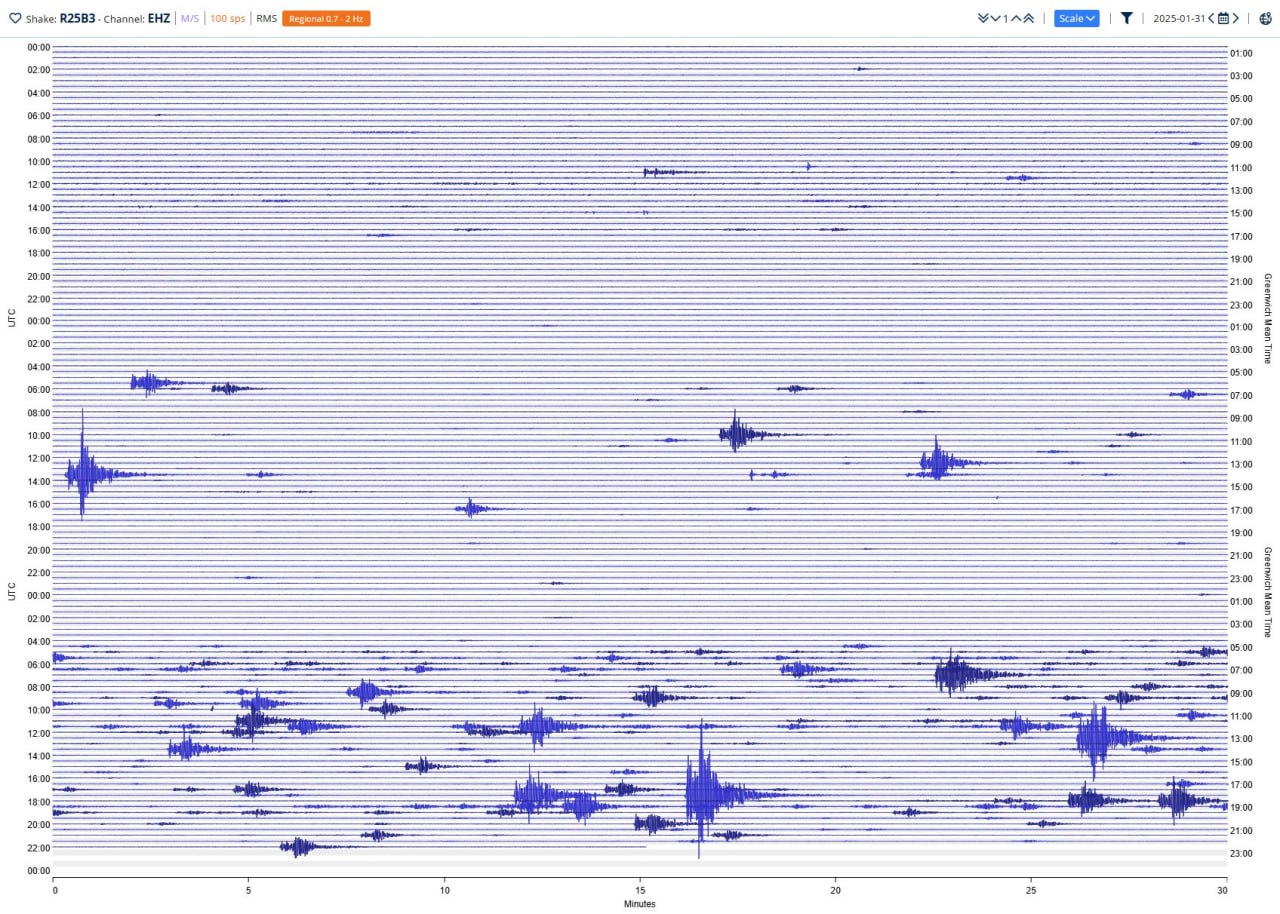Viewport: 1280px width, 914px height.
Task: Click the M/S units label
Action: [190, 18]
